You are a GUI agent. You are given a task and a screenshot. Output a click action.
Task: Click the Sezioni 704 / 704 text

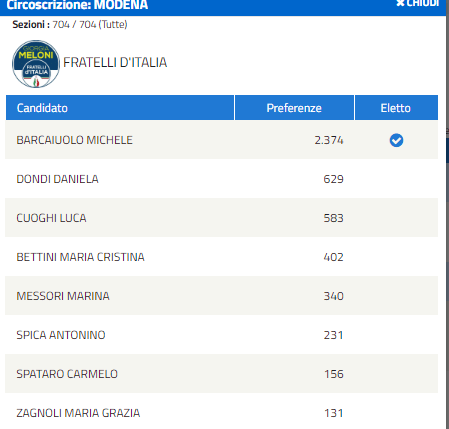tap(70, 24)
